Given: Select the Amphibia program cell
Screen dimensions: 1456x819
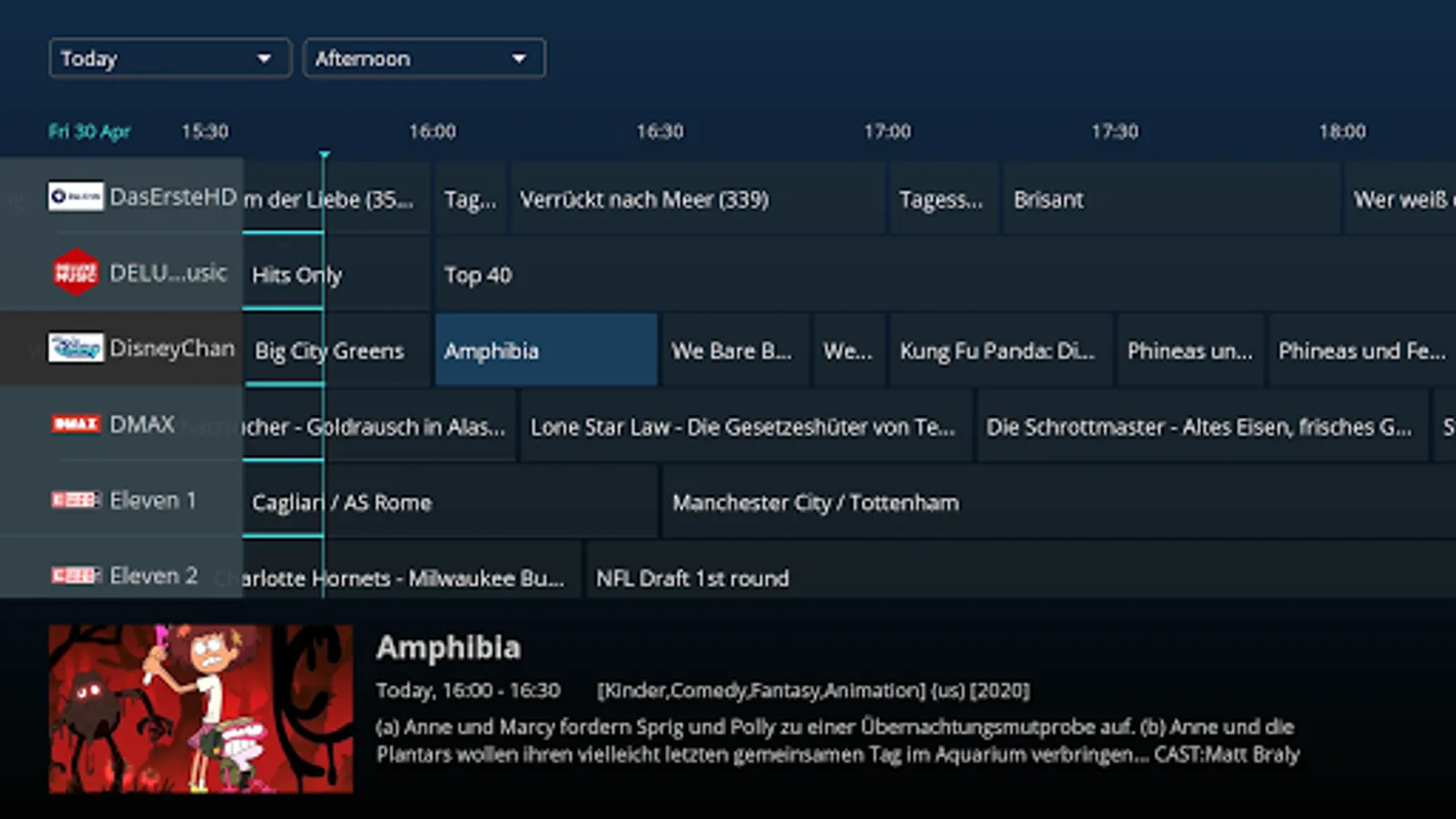Looking at the screenshot, I should tap(546, 350).
